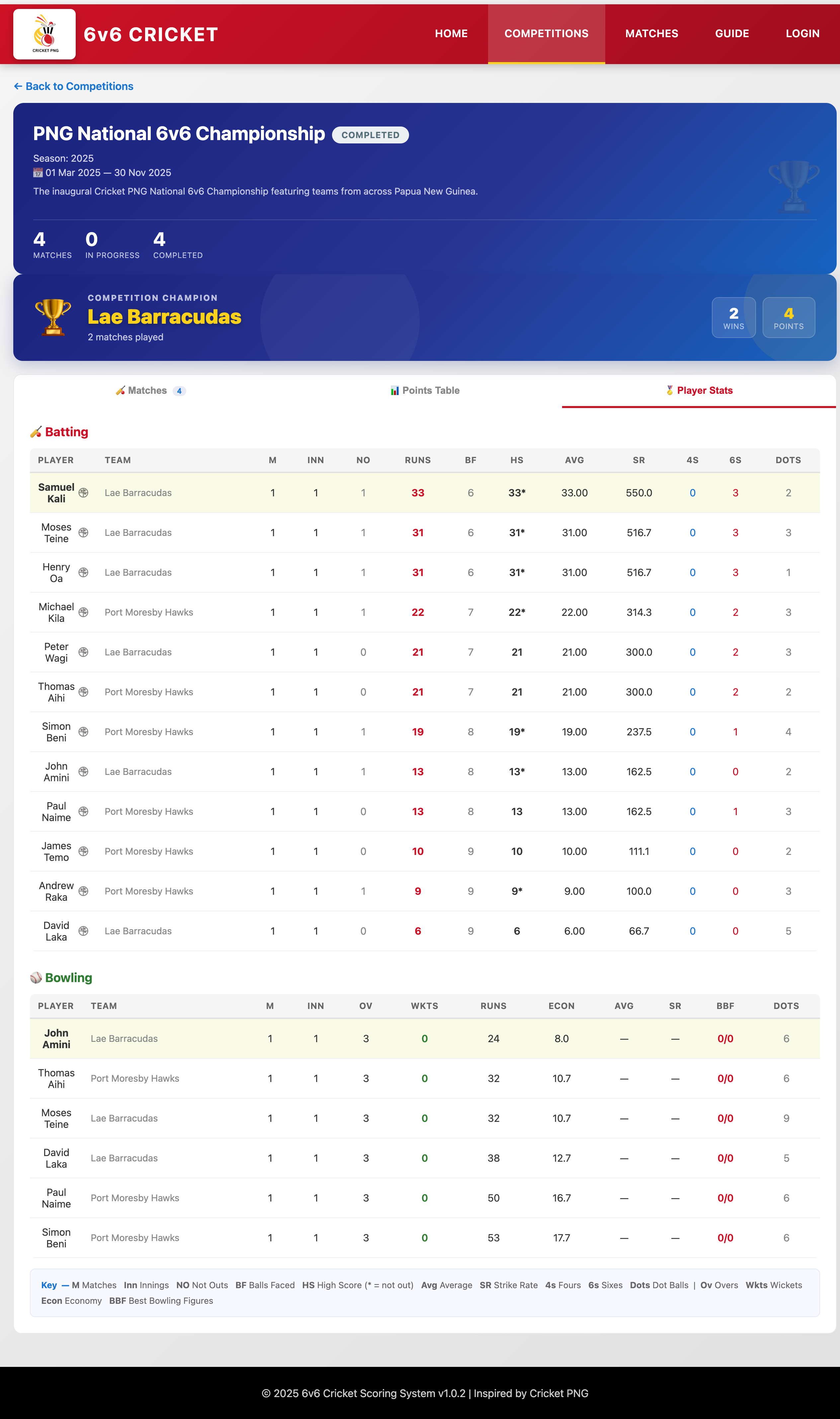
Task: Click the RUNS column header in Batting
Action: click(417, 460)
